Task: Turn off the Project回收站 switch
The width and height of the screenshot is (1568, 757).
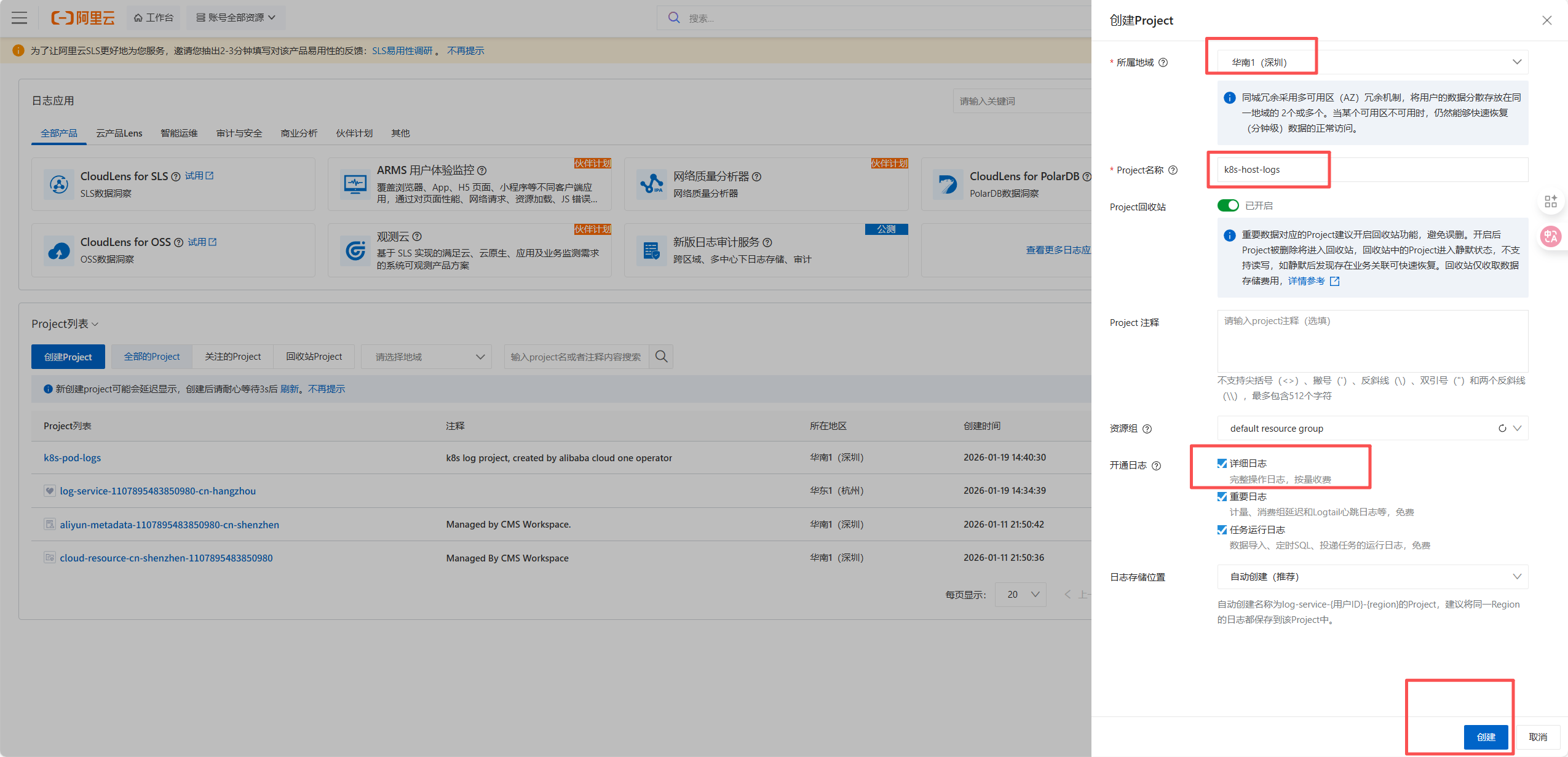Action: (x=1227, y=205)
